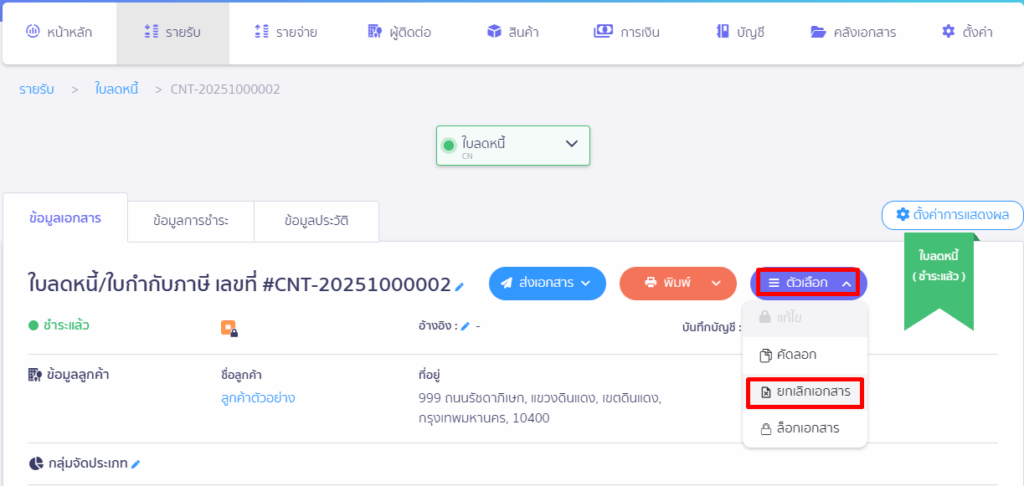
Task: Click the arrow on the พิมพ์ button
Action: (716, 283)
